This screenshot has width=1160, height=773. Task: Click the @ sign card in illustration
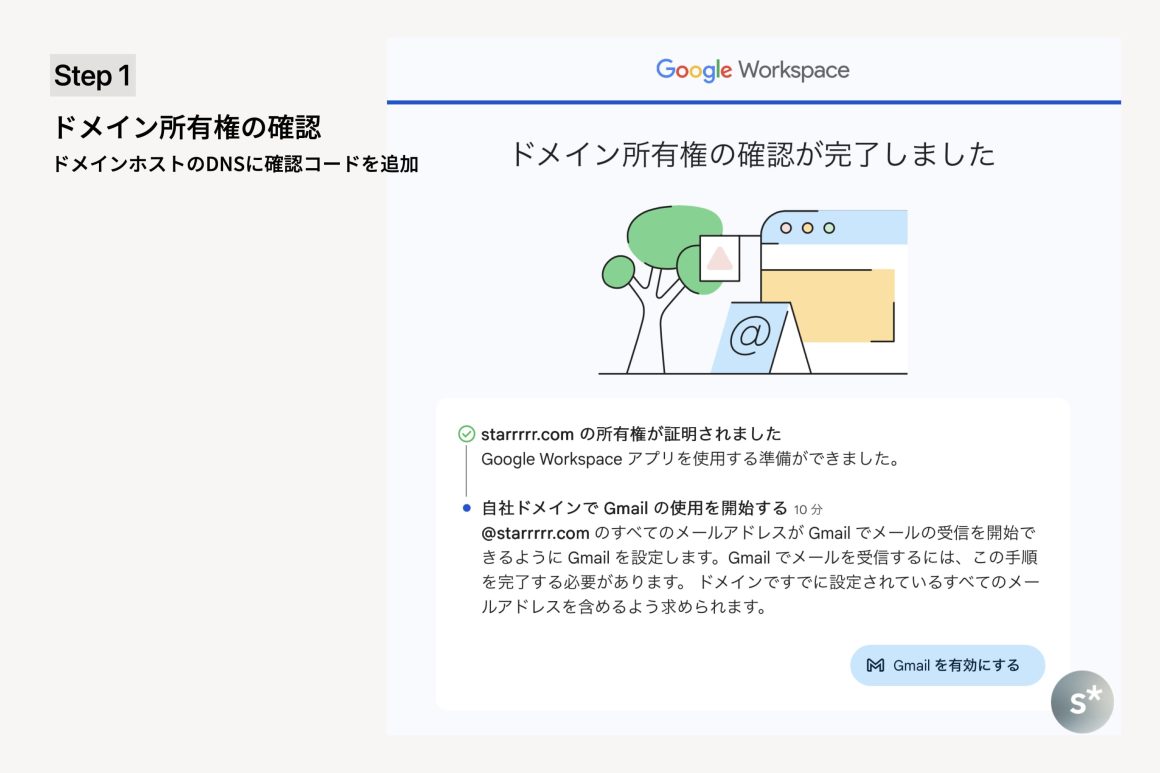tap(749, 338)
